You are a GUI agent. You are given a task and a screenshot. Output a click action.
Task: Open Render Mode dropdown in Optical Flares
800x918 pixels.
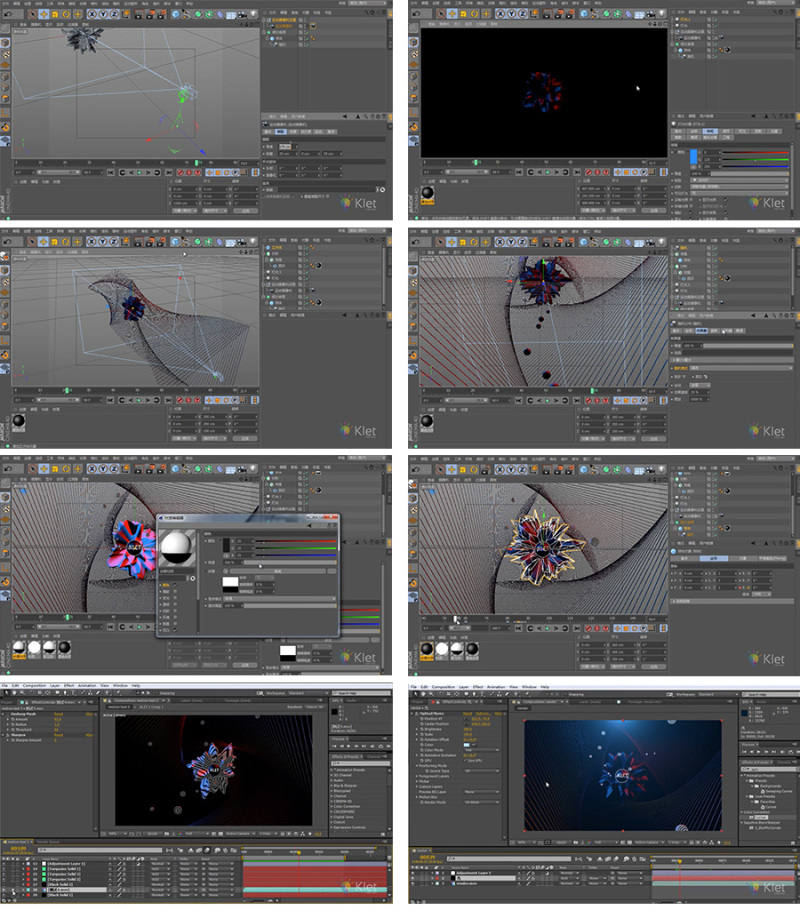click(481, 802)
